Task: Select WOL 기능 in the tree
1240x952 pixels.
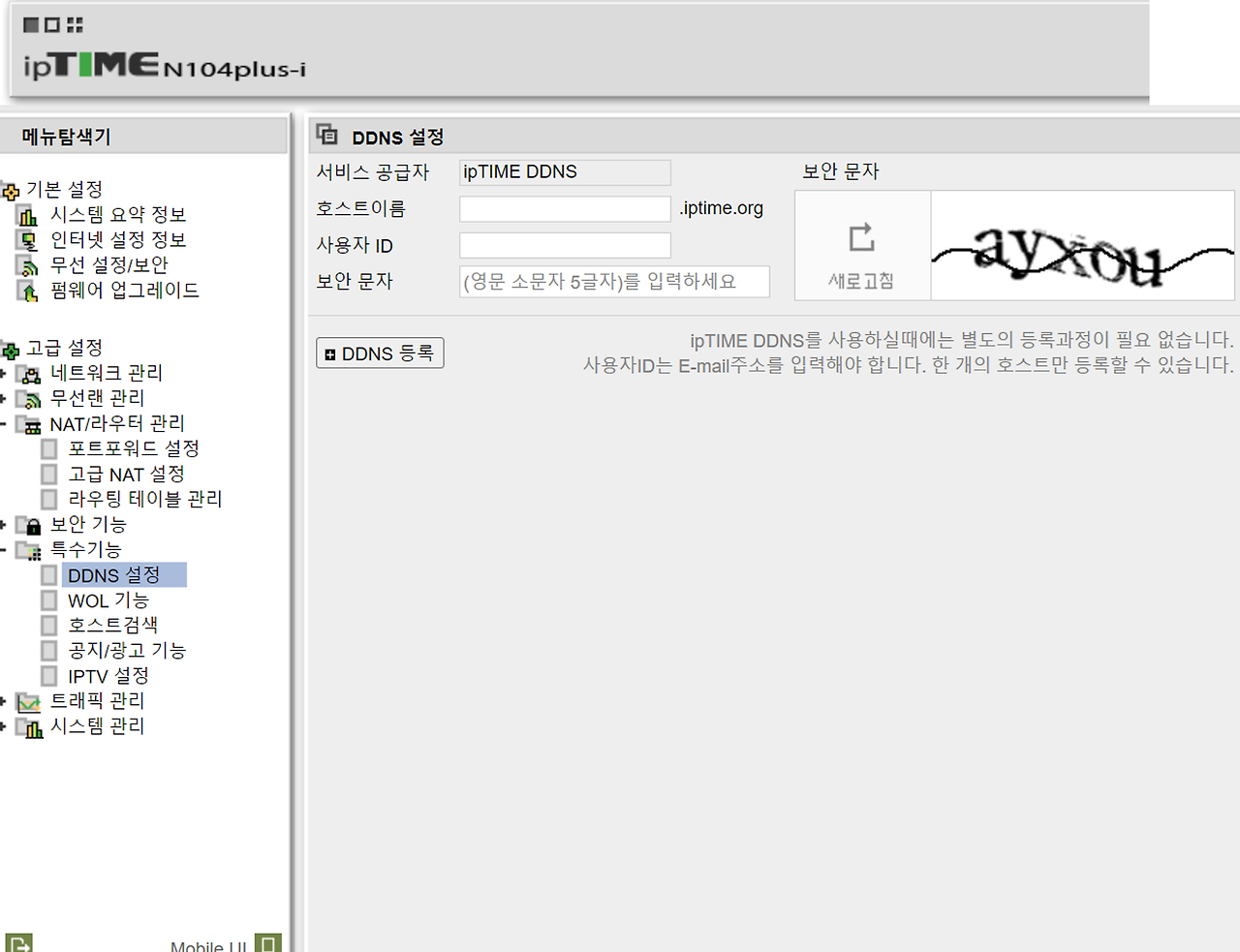Action: click(x=108, y=600)
